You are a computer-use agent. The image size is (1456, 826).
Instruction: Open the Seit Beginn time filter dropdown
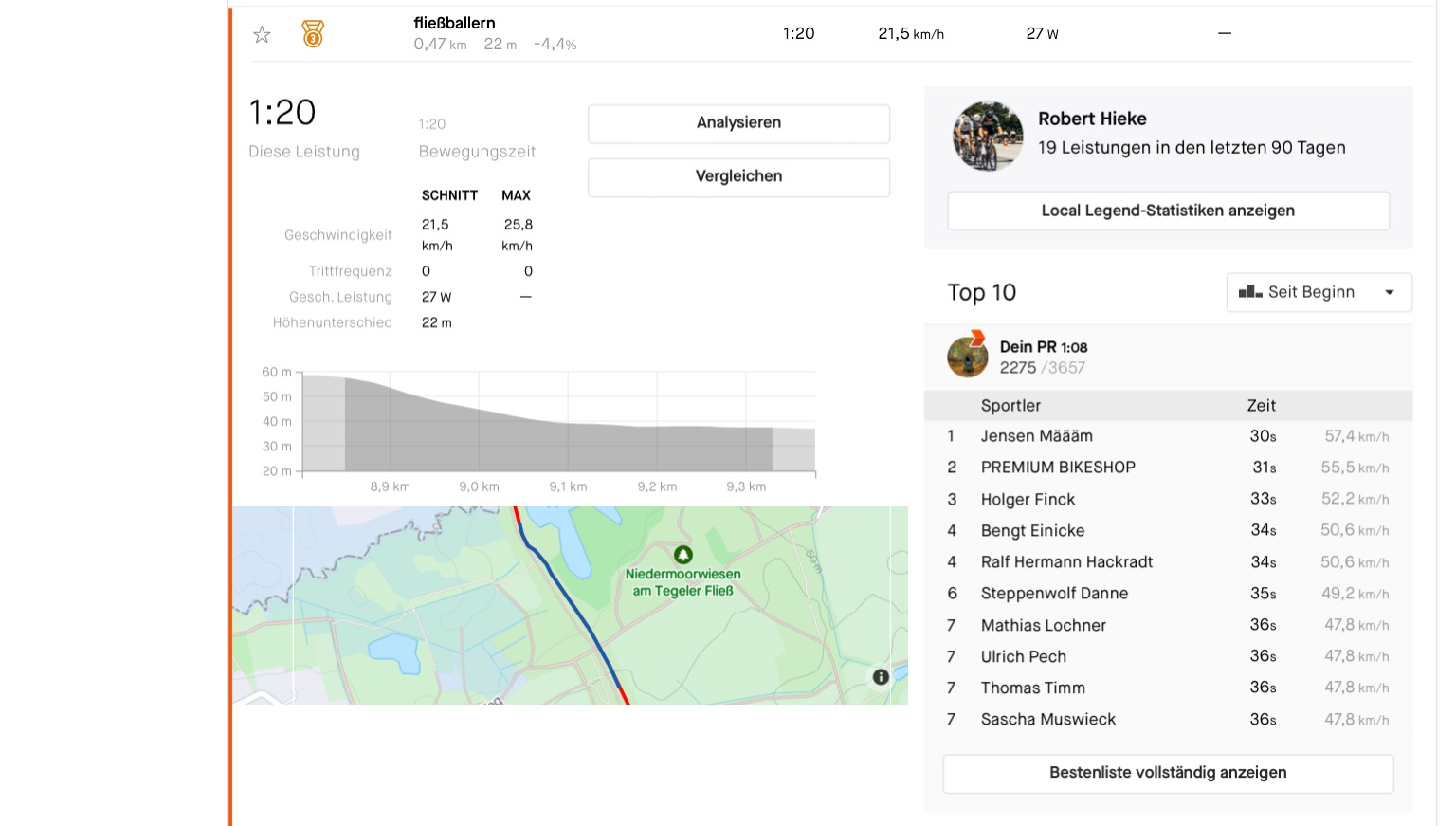click(1318, 292)
